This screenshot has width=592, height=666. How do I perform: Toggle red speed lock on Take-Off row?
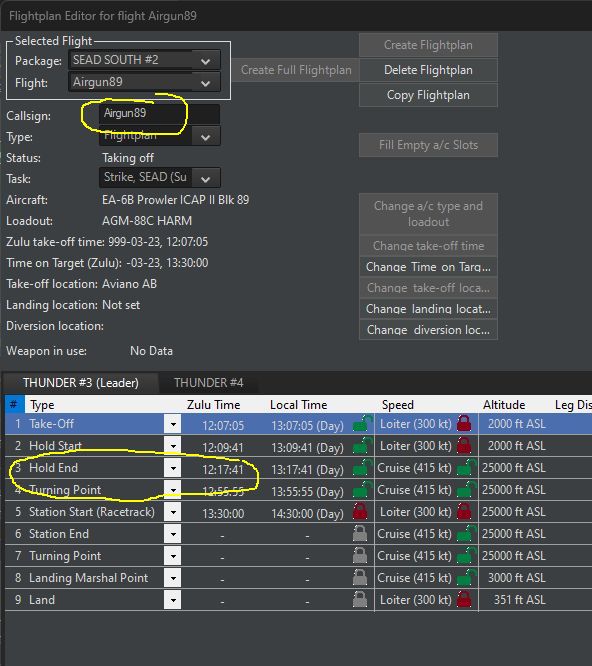coord(464,424)
